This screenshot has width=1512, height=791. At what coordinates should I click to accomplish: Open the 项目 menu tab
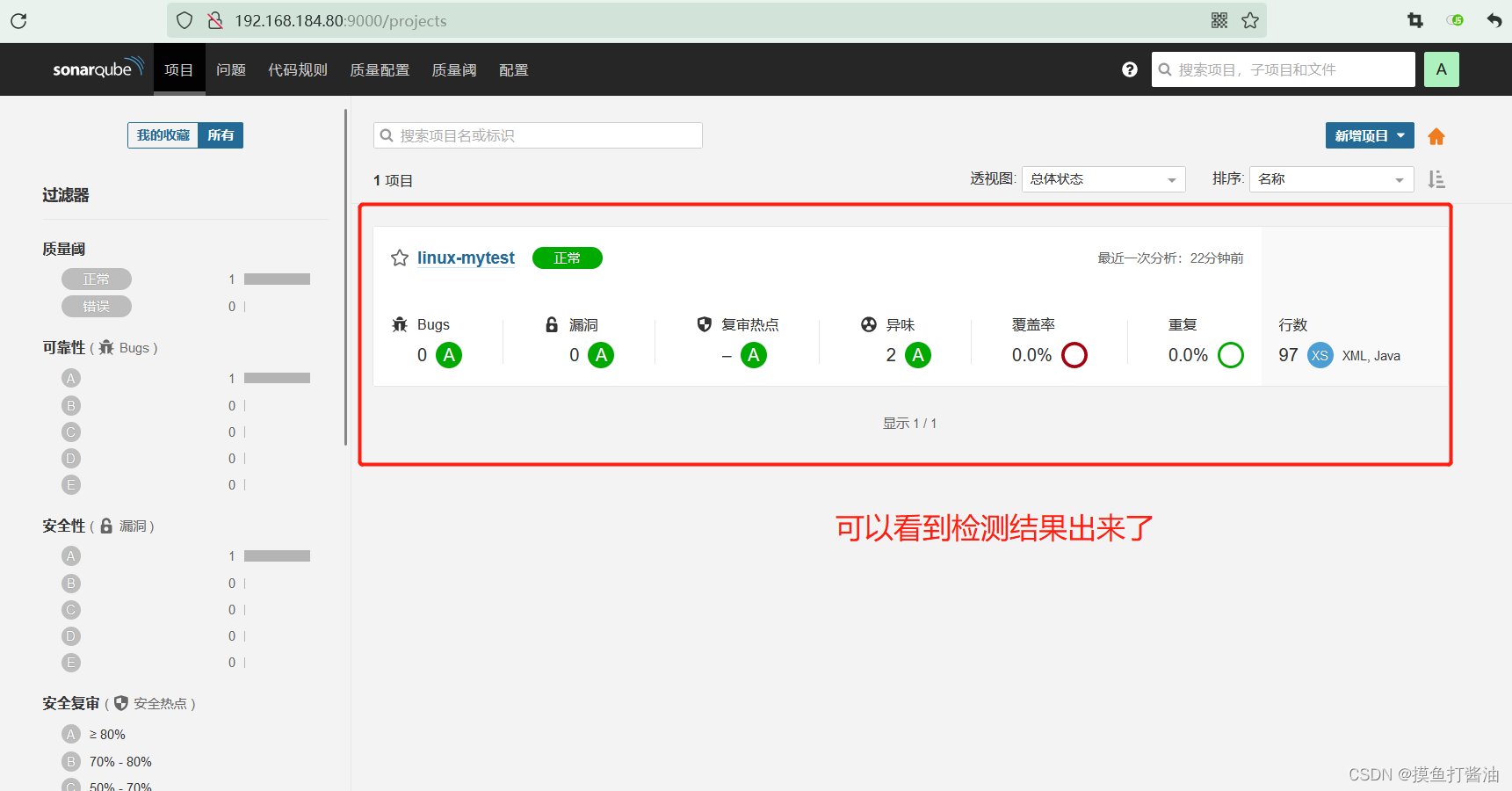click(178, 69)
